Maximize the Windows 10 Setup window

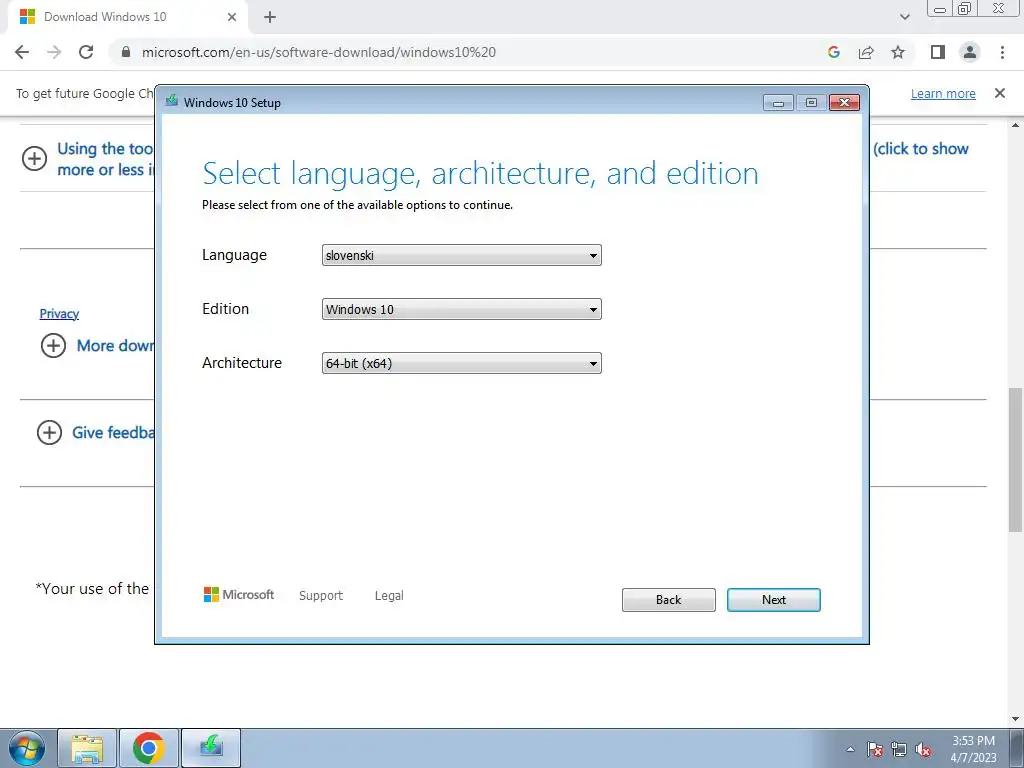[811, 103]
